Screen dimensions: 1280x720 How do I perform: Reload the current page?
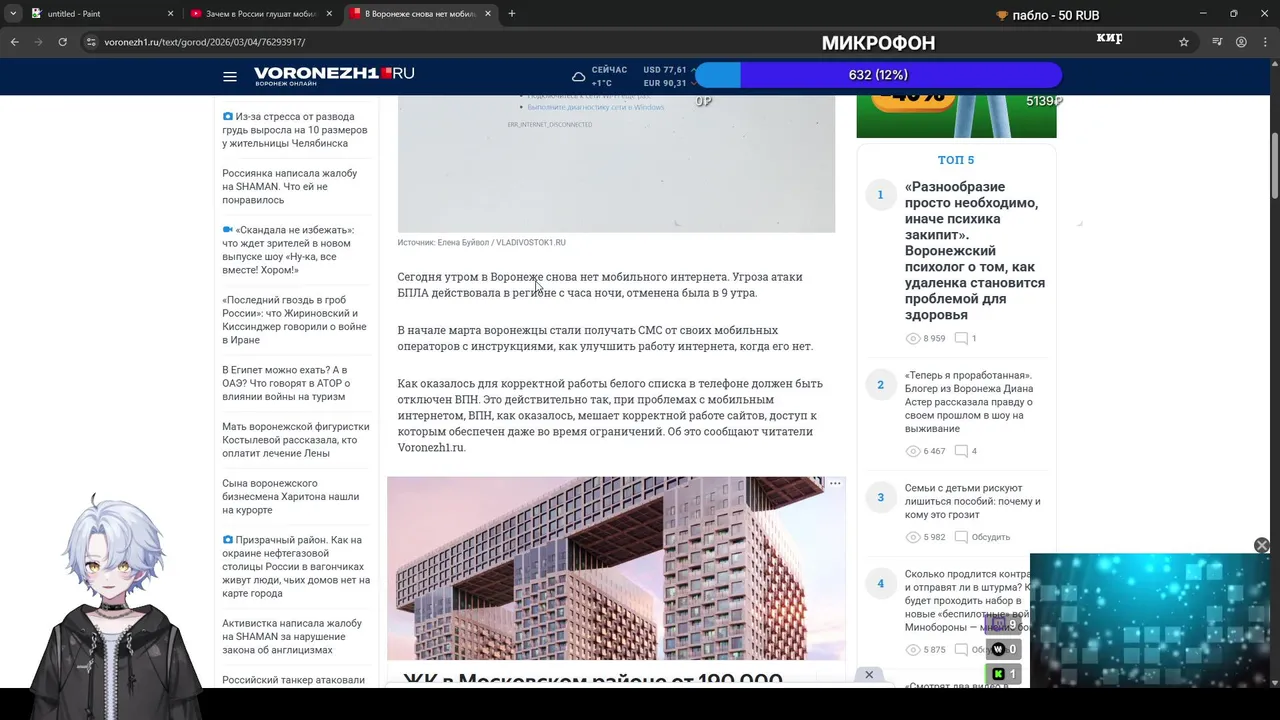point(62,42)
